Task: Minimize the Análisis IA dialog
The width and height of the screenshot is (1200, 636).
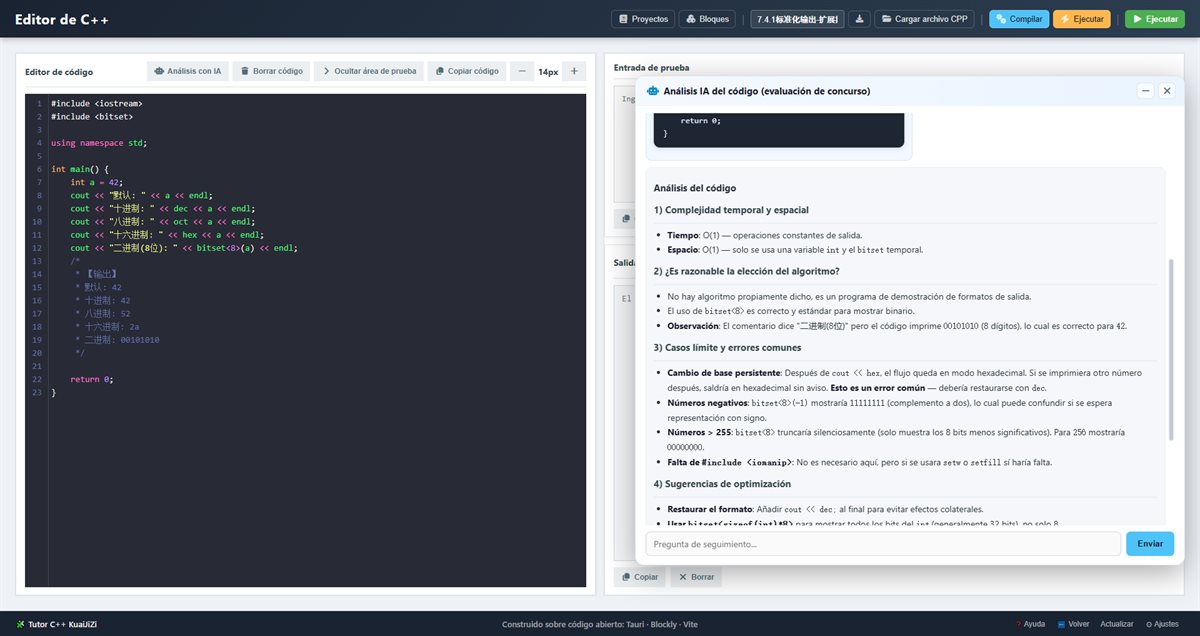Action: click(x=1146, y=91)
